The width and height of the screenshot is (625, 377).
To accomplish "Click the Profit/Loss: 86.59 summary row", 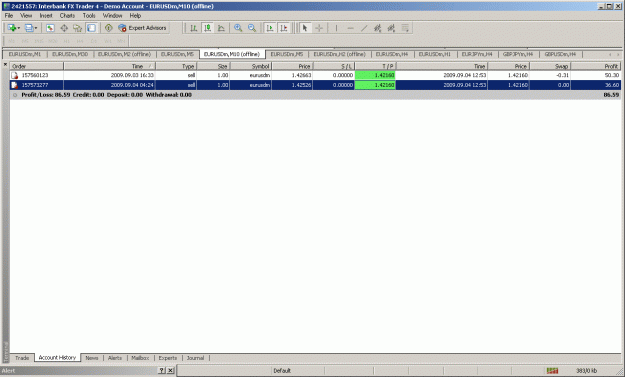I will [x=315, y=95].
